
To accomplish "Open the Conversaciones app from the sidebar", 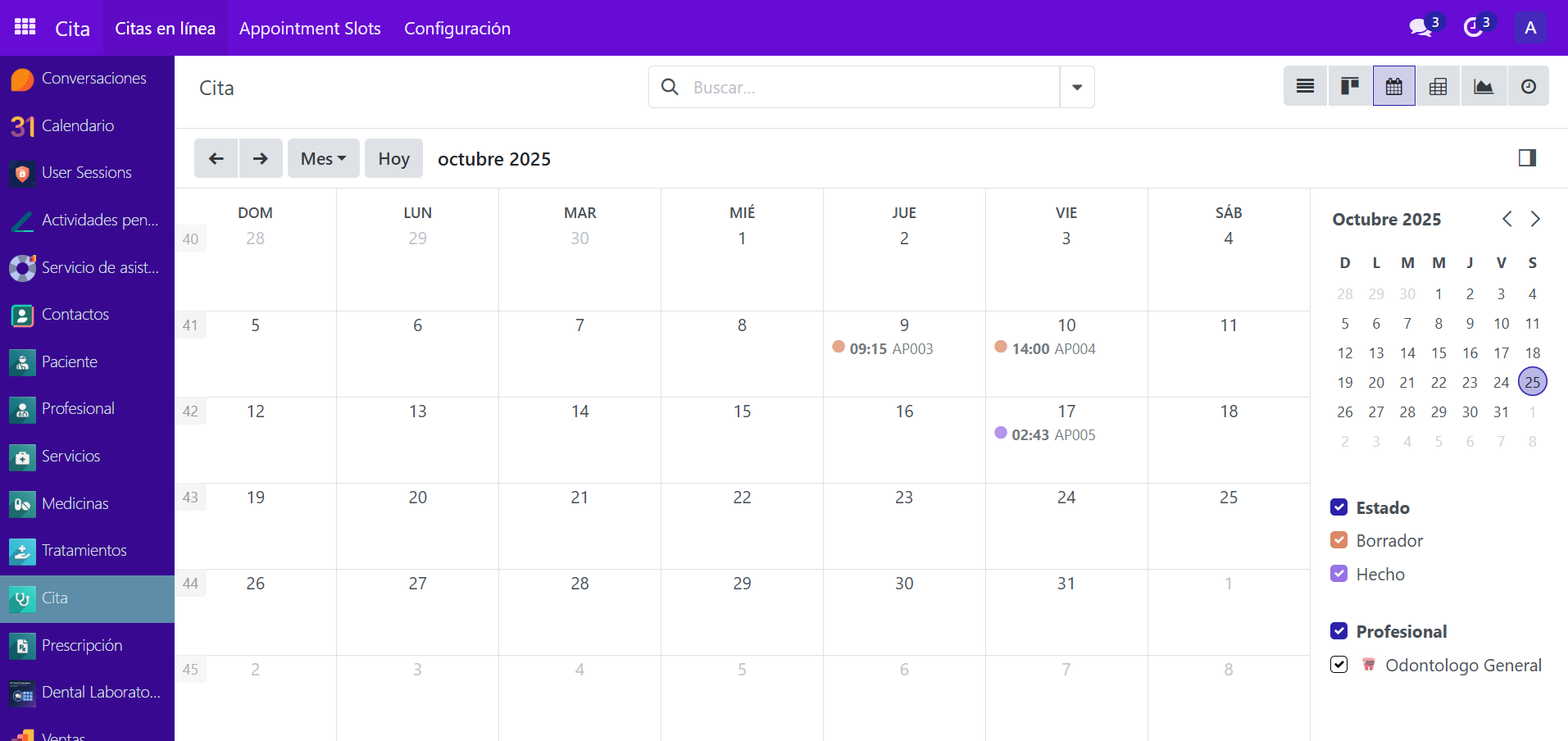I will (94, 79).
